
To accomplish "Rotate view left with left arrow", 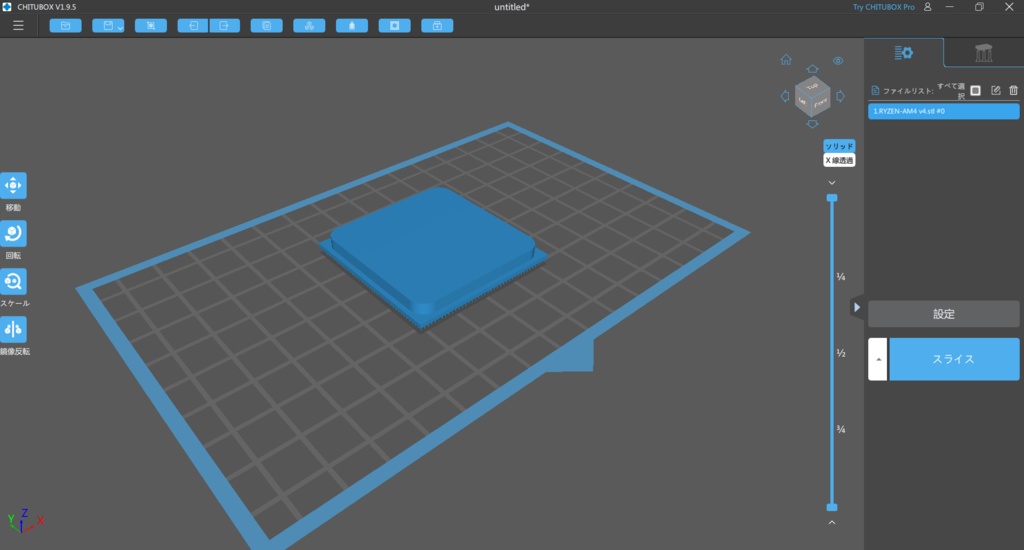I will (x=785, y=96).
